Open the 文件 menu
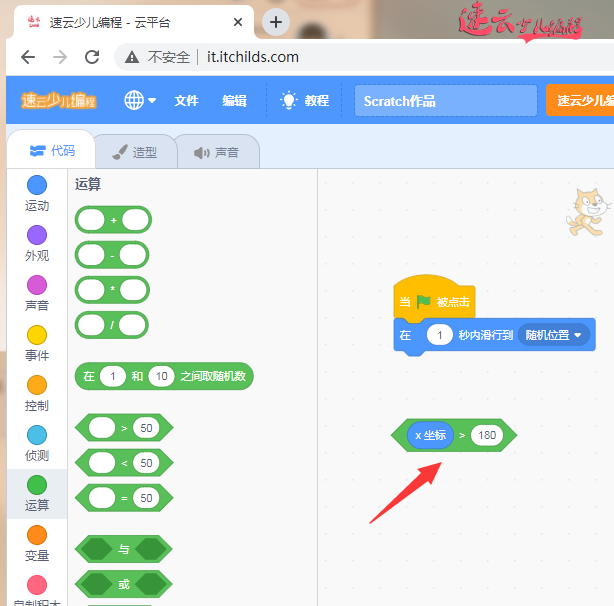The image size is (614, 606). tap(186, 101)
